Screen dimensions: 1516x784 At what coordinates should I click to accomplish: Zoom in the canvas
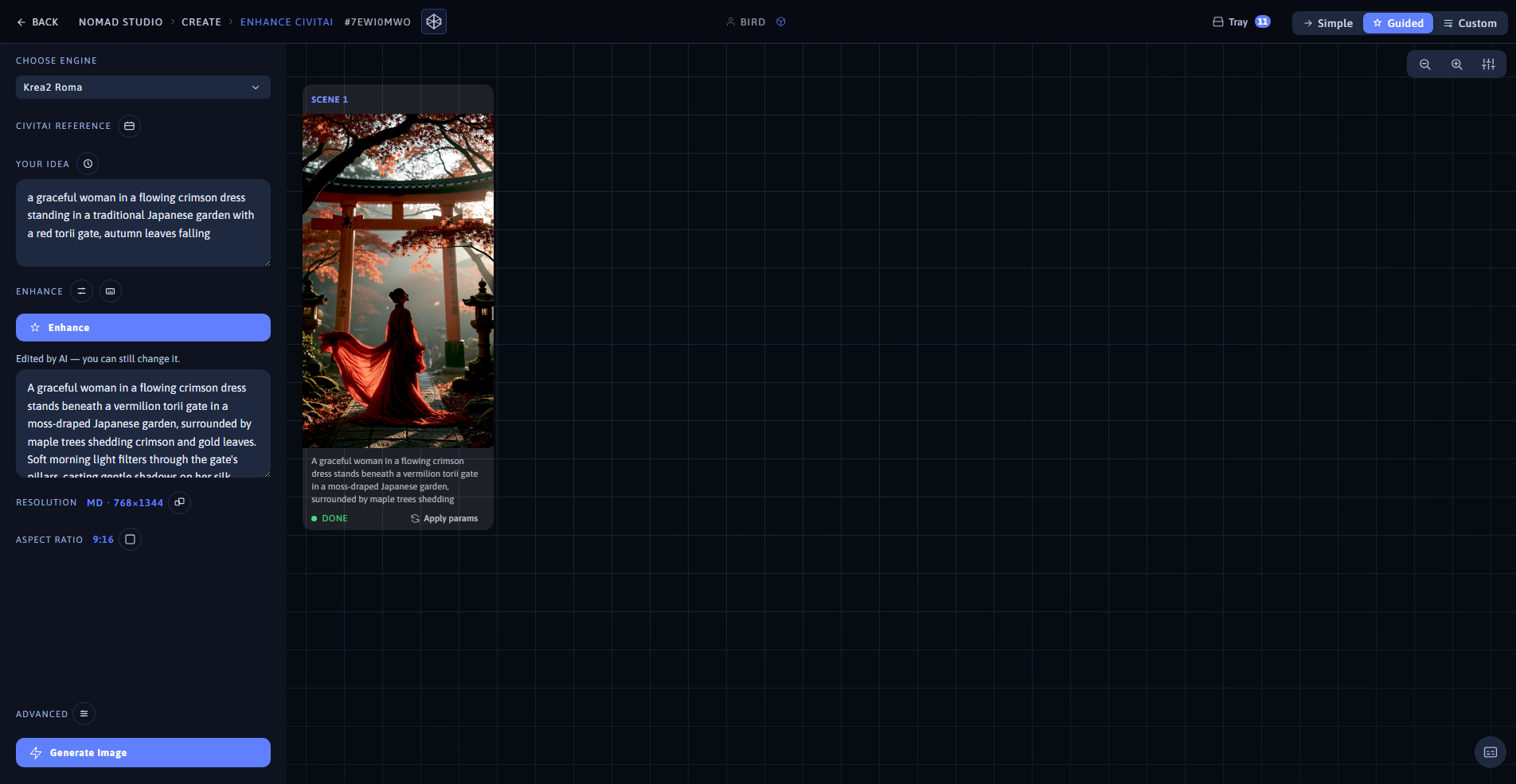point(1457,64)
